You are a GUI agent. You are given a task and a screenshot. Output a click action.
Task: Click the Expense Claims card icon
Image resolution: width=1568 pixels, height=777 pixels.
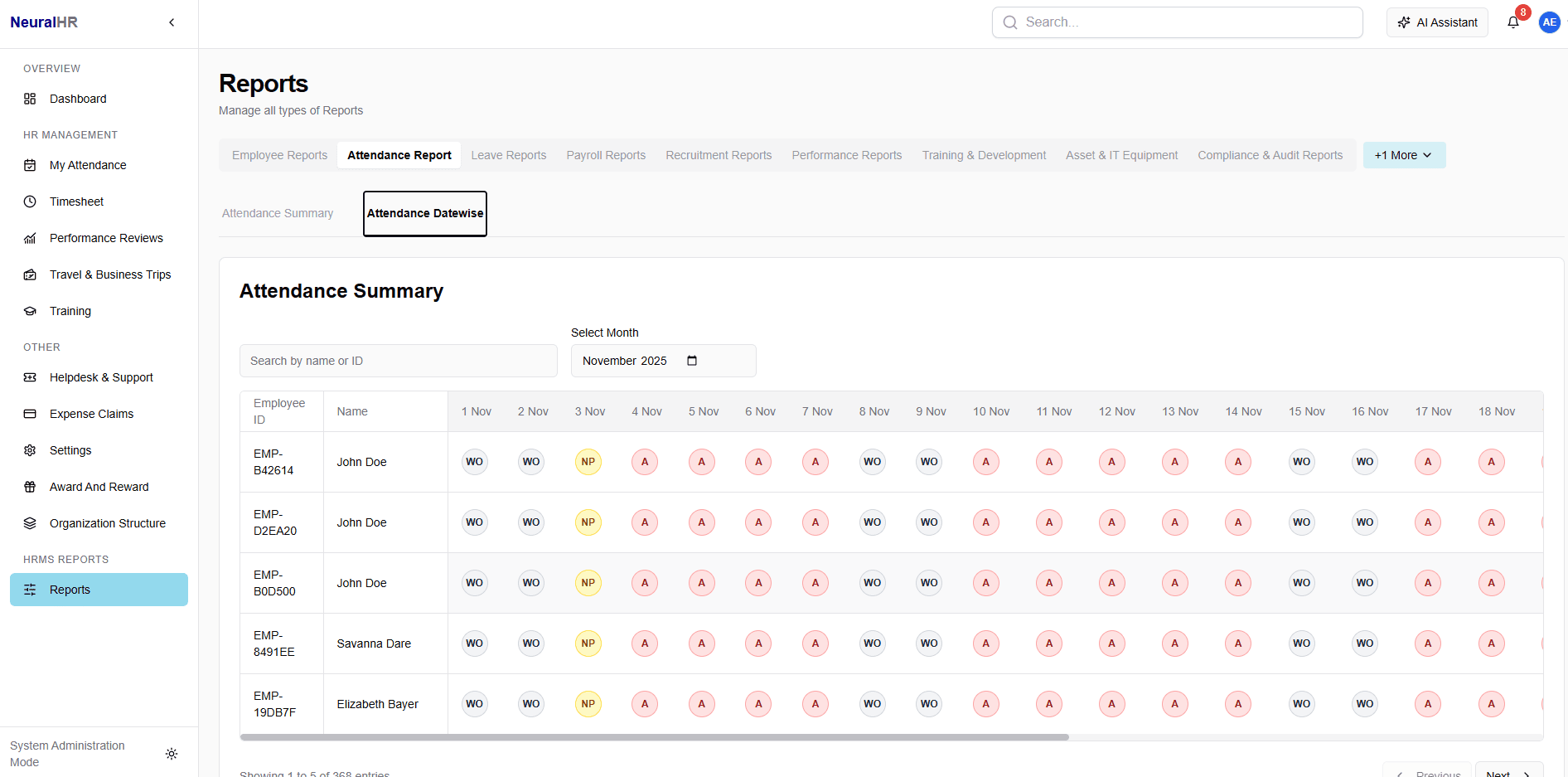pos(30,414)
